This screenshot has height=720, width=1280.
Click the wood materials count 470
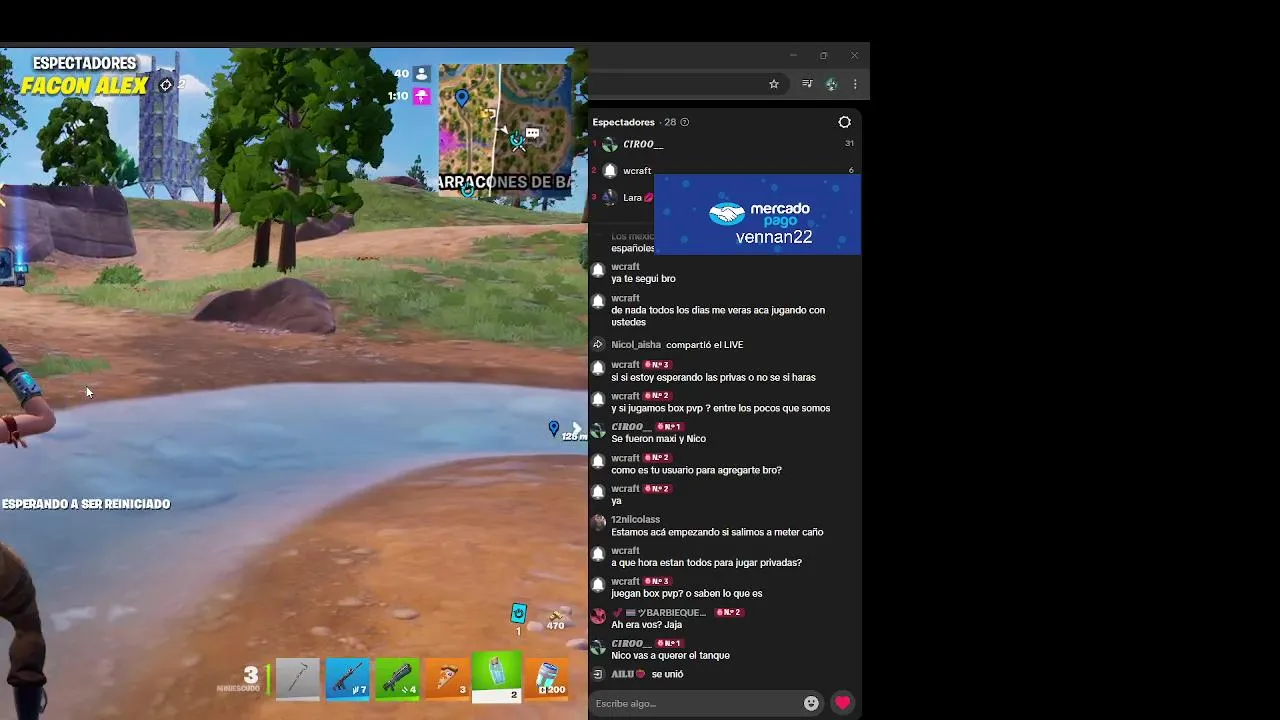(555, 625)
